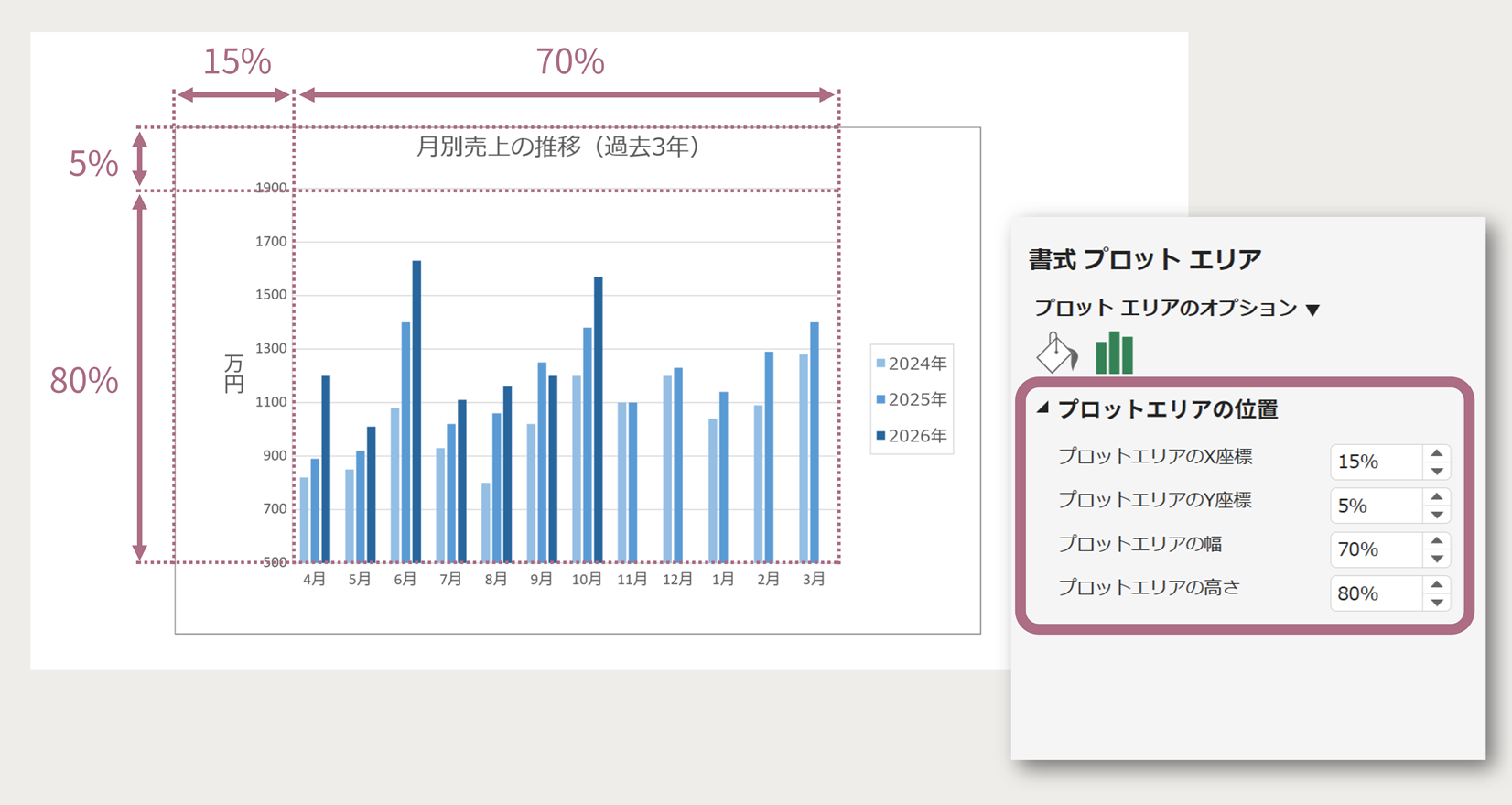Image resolution: width=1512 pixels, height=805 pixels.
Task: Click the プロットエリアのX座標 value field
Action: pyautogui.click(x=1377, y=462)
